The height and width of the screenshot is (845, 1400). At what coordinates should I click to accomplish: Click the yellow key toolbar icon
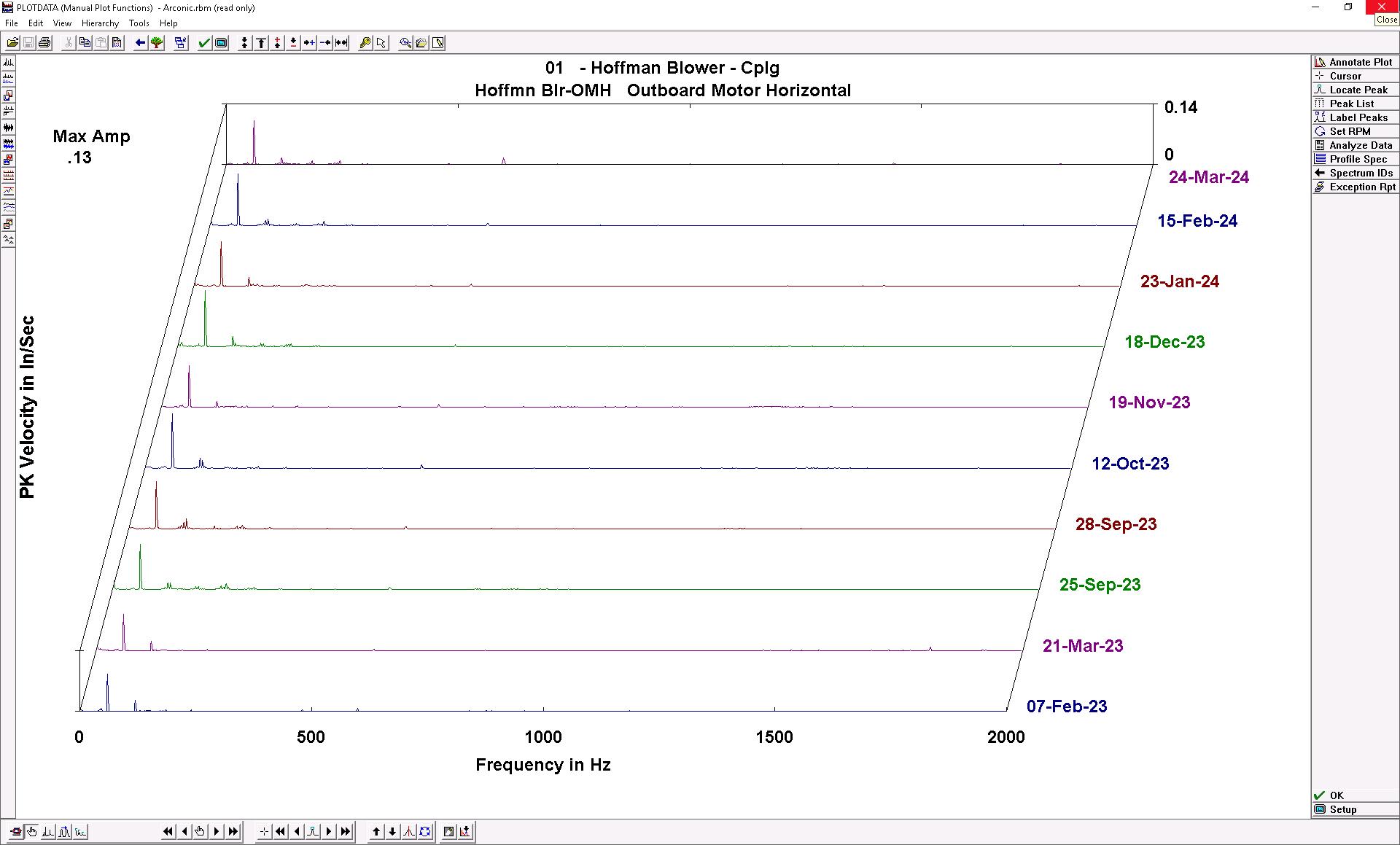[365, 43]
